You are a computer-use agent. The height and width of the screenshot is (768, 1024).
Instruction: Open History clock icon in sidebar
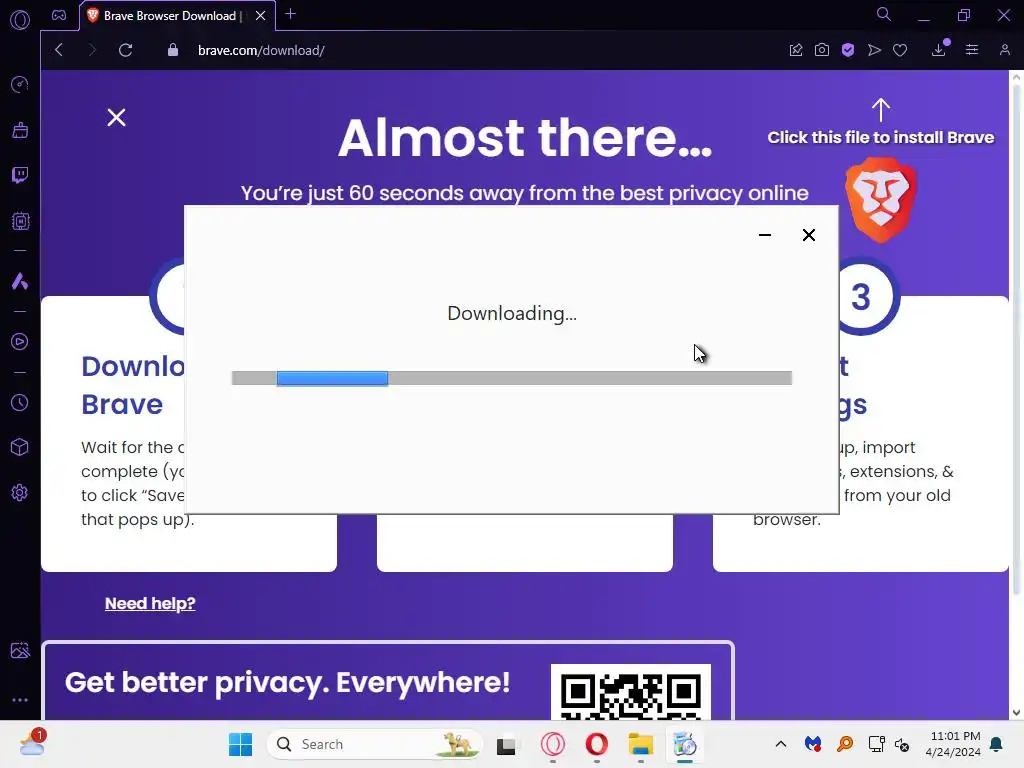20,402
